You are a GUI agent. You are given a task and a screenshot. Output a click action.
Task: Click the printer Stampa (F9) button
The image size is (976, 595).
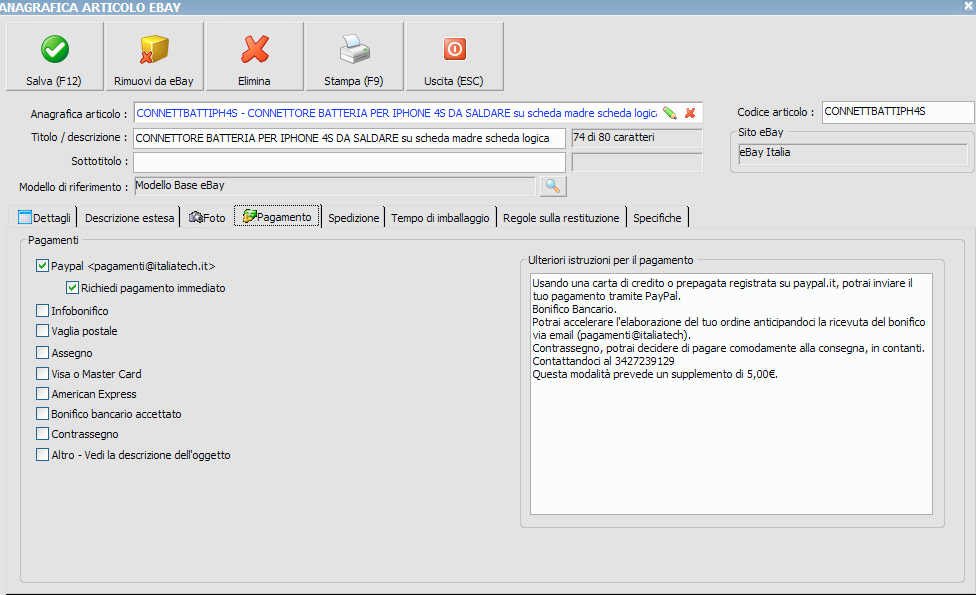point(354,57)
